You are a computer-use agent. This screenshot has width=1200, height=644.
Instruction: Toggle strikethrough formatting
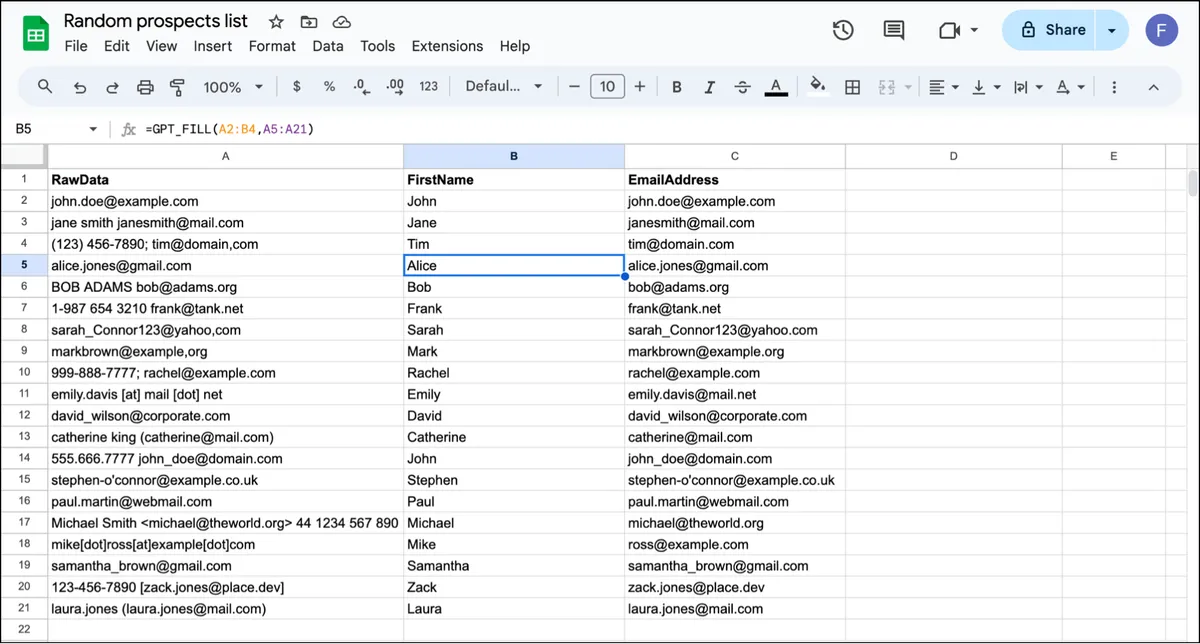click(x=742, y=87)
